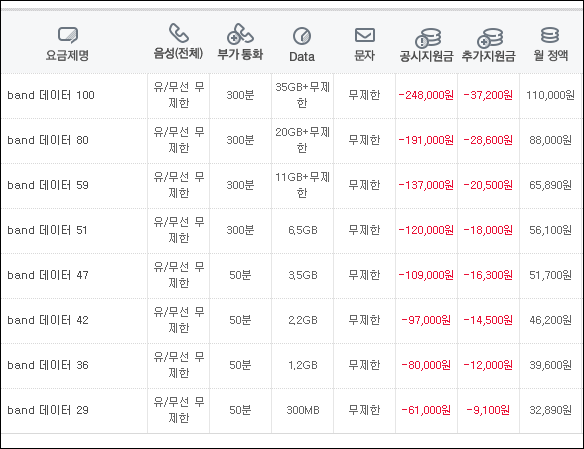Select the band 데이터 59 plan name
The height and width of the screenshot is (449, 584).
[48, 185]
